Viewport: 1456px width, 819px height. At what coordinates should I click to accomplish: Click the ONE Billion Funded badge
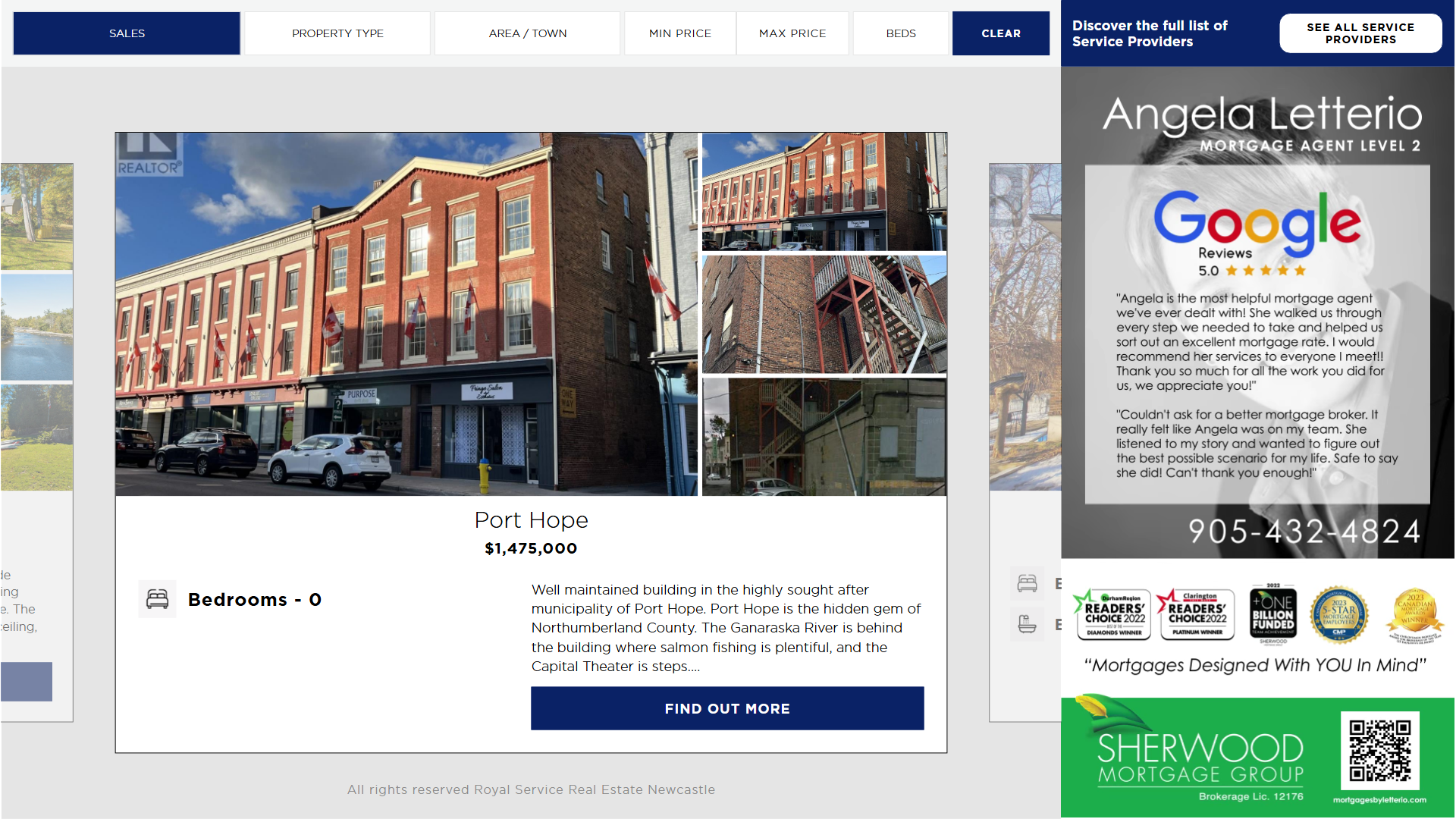1272,614
